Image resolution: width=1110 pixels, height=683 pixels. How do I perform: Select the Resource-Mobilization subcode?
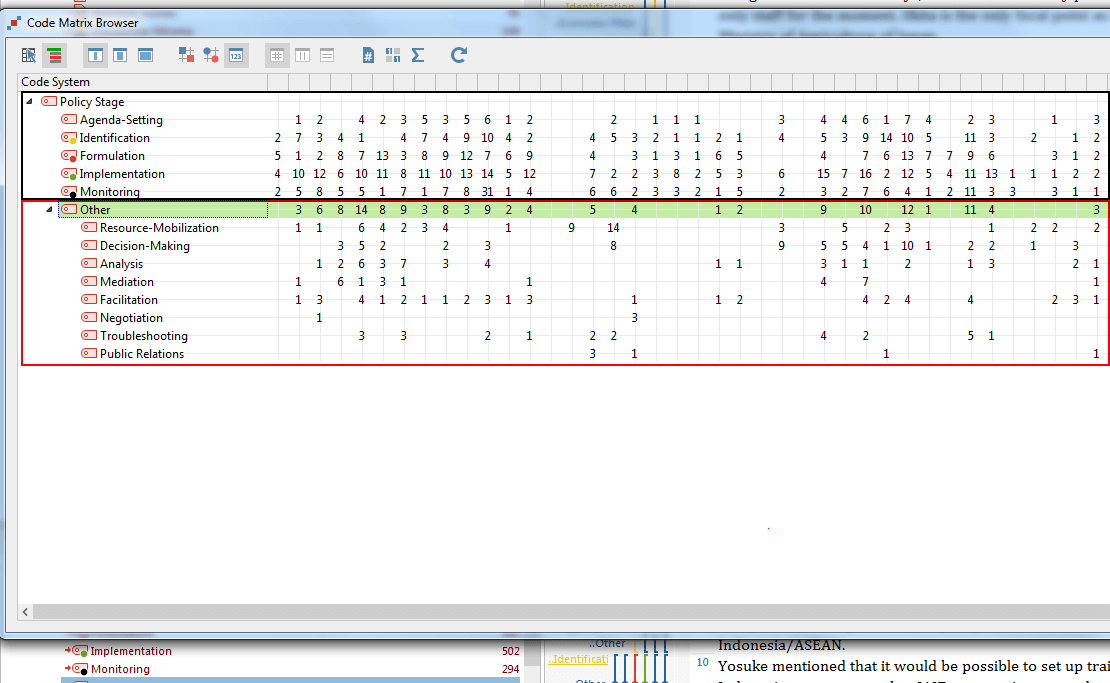(x=159, y=228)
